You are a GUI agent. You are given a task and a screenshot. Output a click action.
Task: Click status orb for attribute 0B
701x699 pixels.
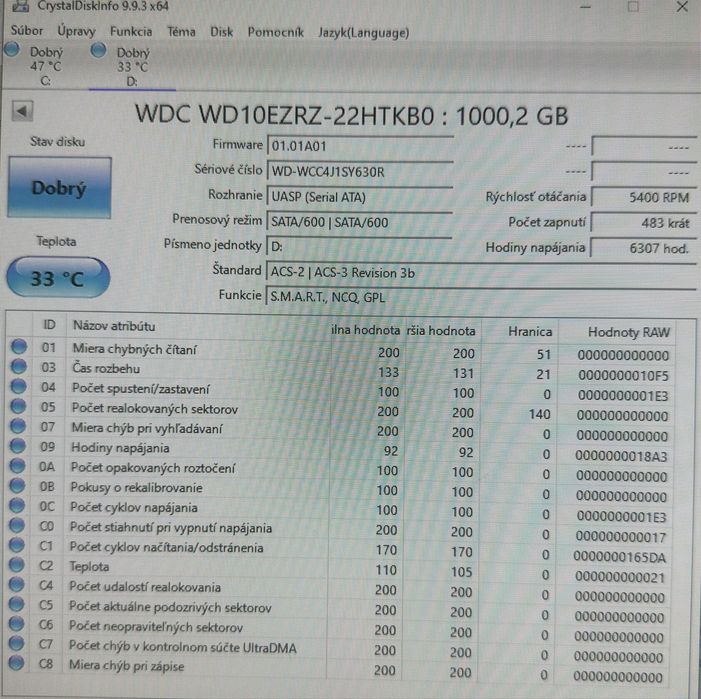click(17, 485)
